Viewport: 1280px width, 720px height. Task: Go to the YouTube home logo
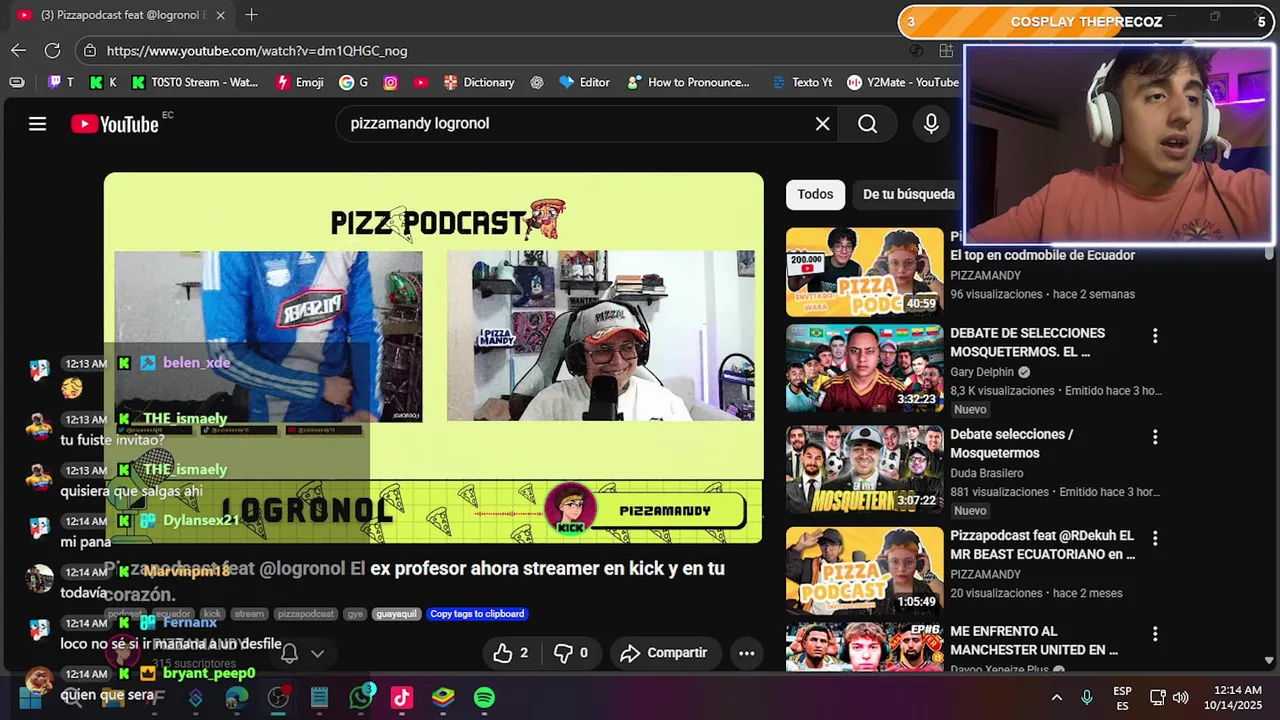pos(115,124)
